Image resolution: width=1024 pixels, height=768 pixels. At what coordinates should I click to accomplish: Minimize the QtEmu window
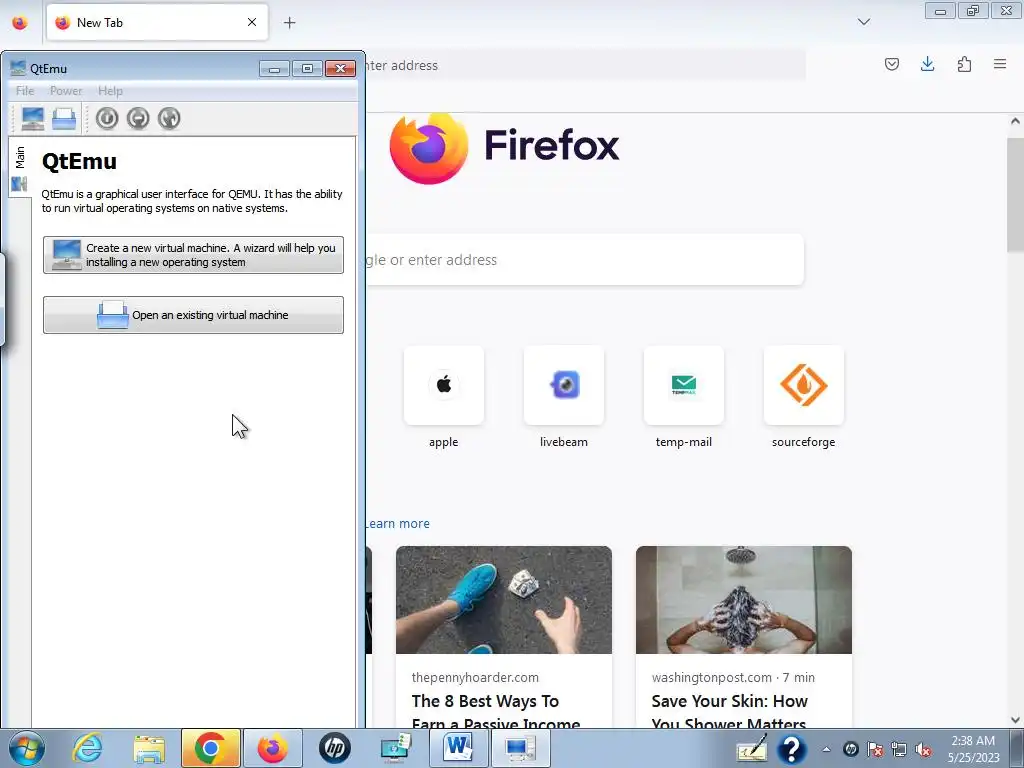pyautogui.click(x=274, y=69)
